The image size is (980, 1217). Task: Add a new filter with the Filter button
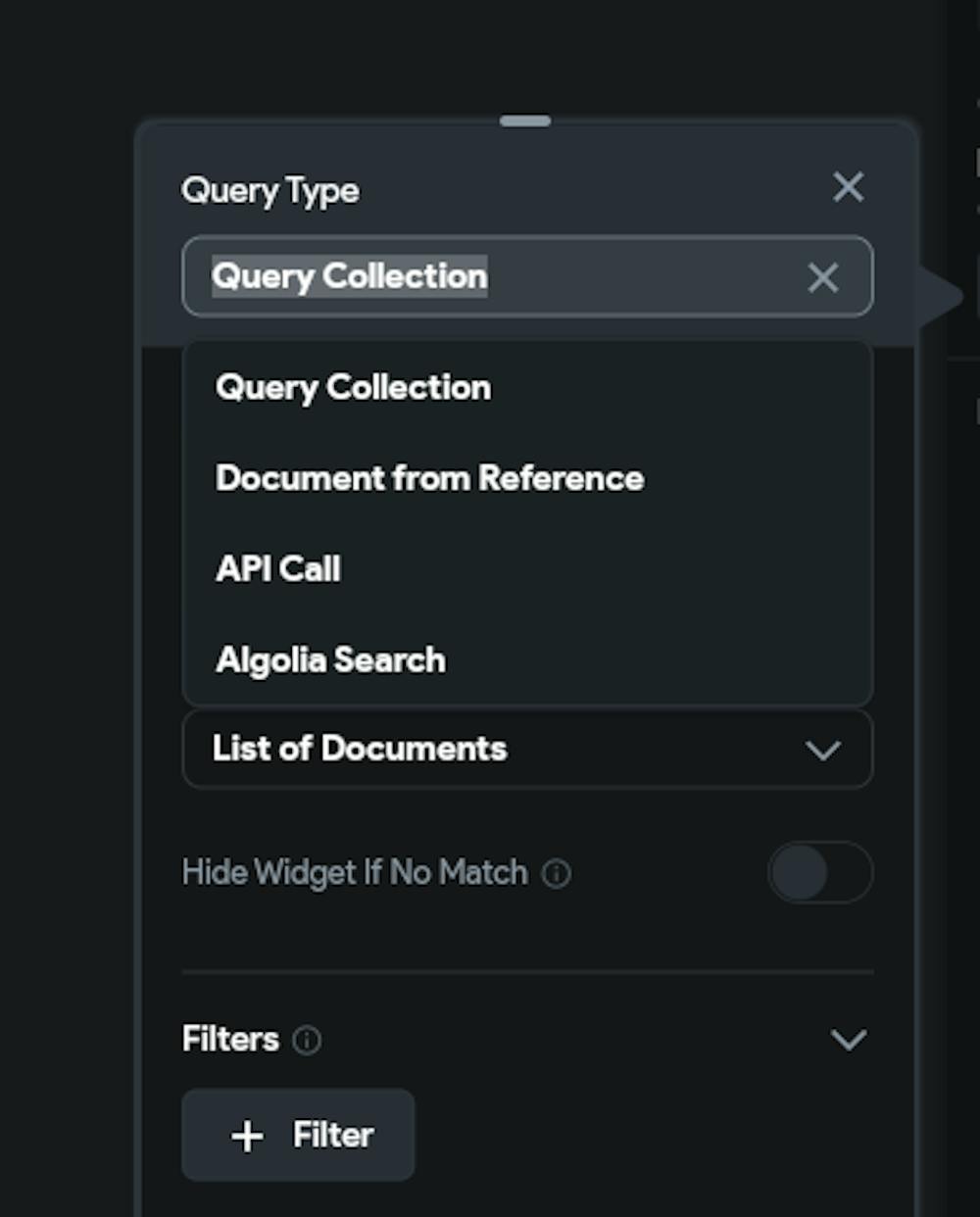(298, 1135)
